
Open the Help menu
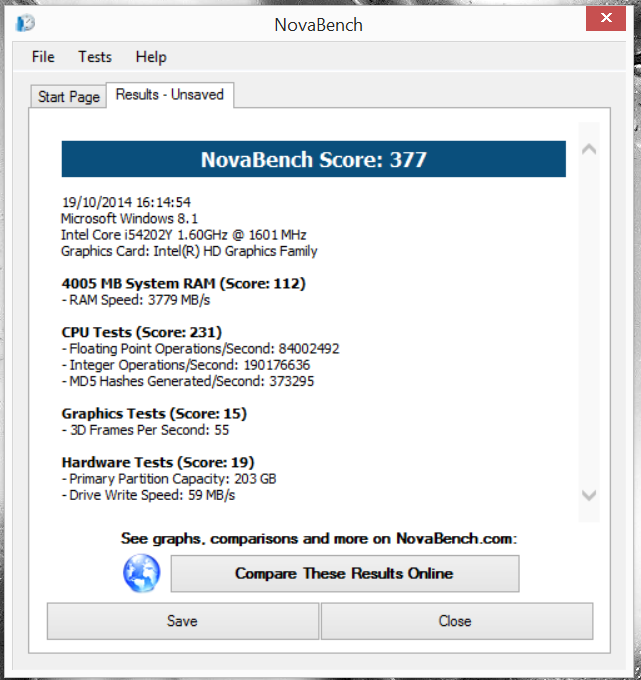pyautogui.click(x=151, y=57)
